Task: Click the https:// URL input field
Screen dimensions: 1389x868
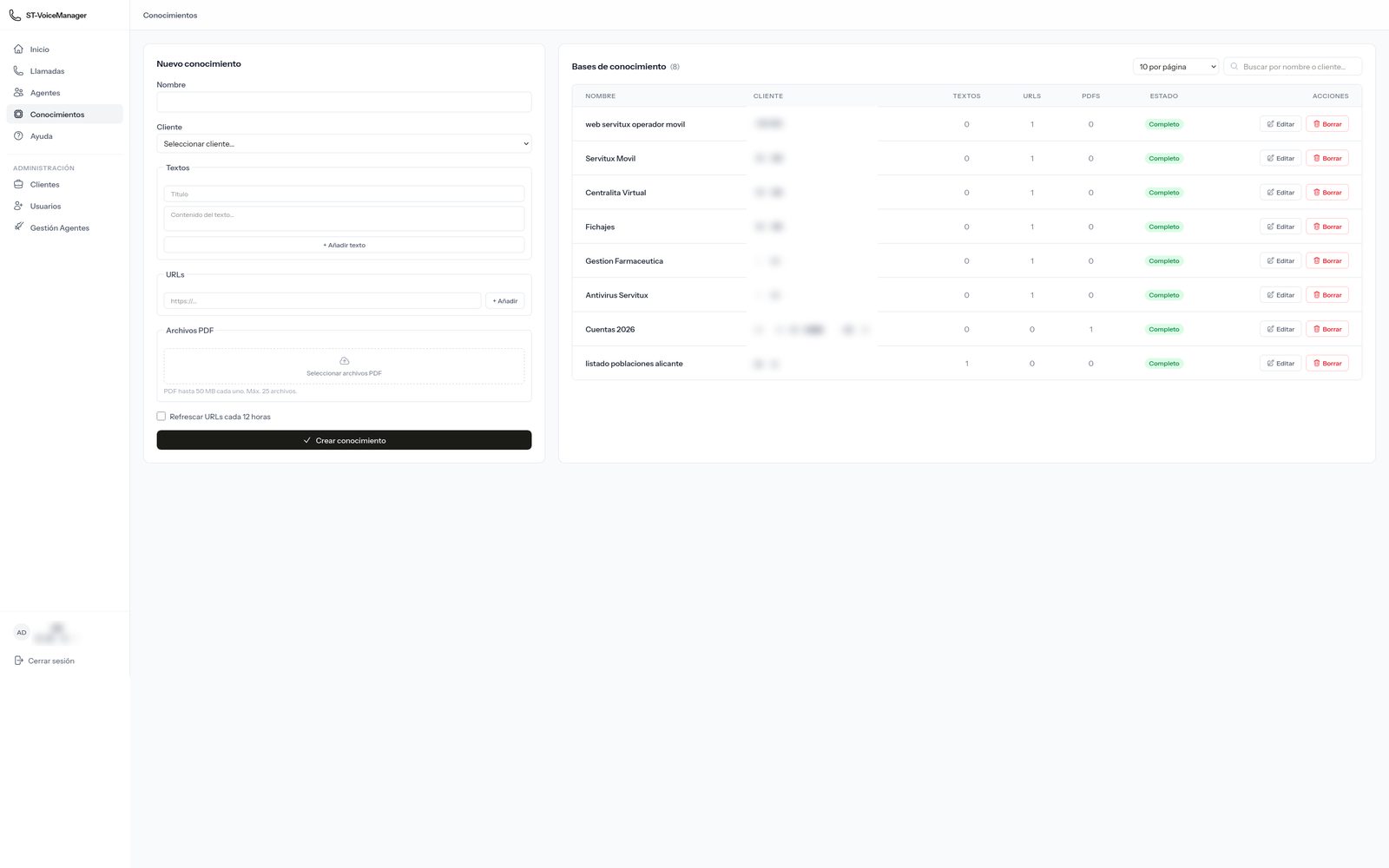Action: (322, 301)
